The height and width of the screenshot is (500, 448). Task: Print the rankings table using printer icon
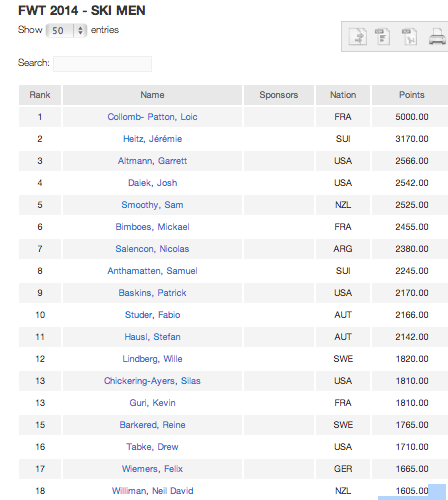[437, 36]
